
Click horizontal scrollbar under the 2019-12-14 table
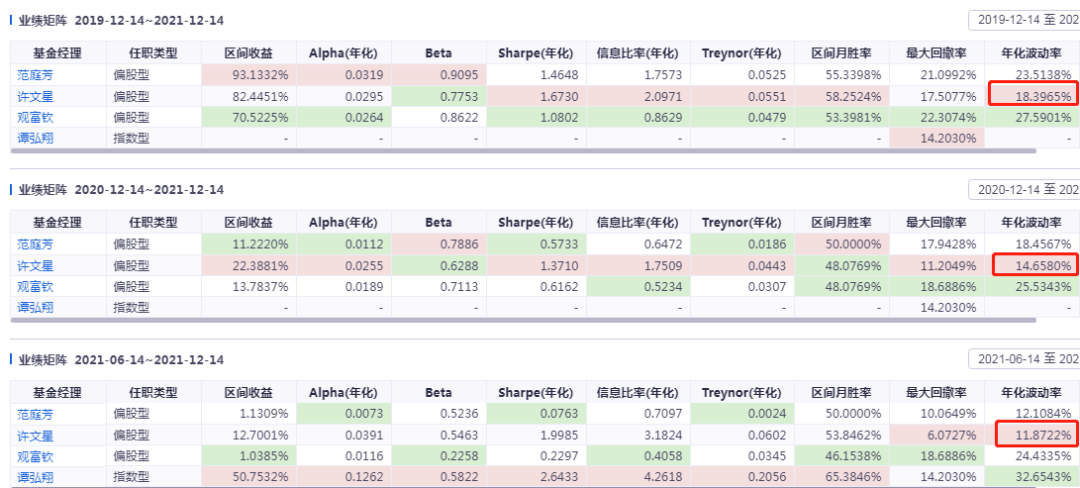tap(523, 150)
